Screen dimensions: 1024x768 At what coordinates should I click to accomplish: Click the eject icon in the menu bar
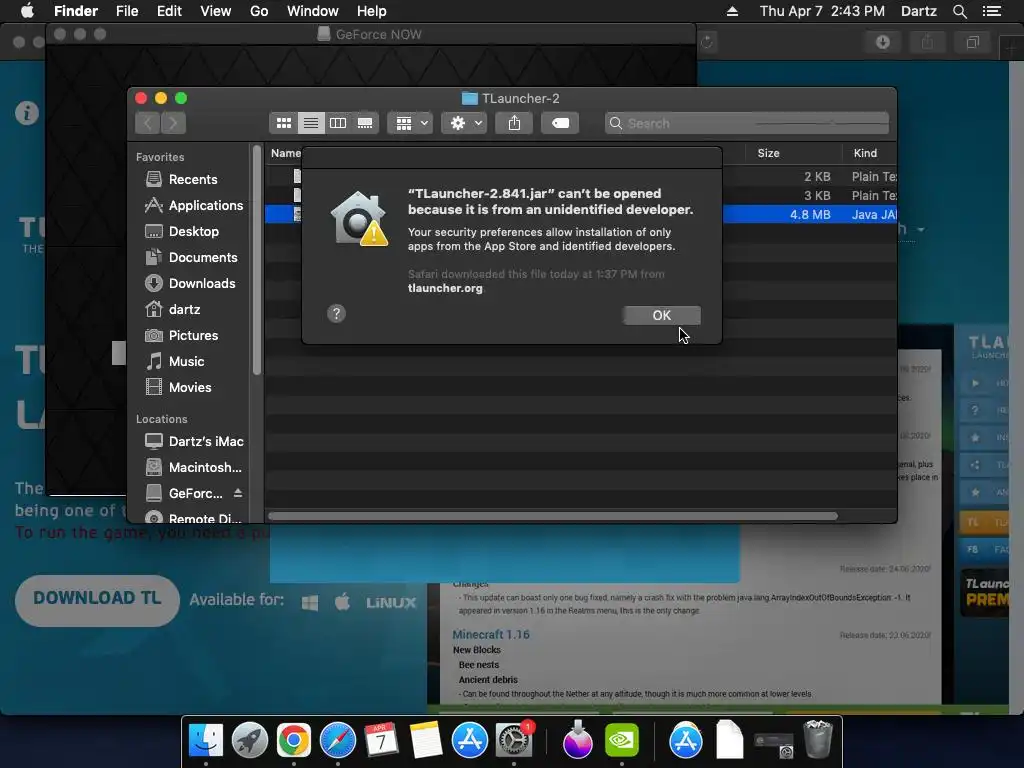733,11
